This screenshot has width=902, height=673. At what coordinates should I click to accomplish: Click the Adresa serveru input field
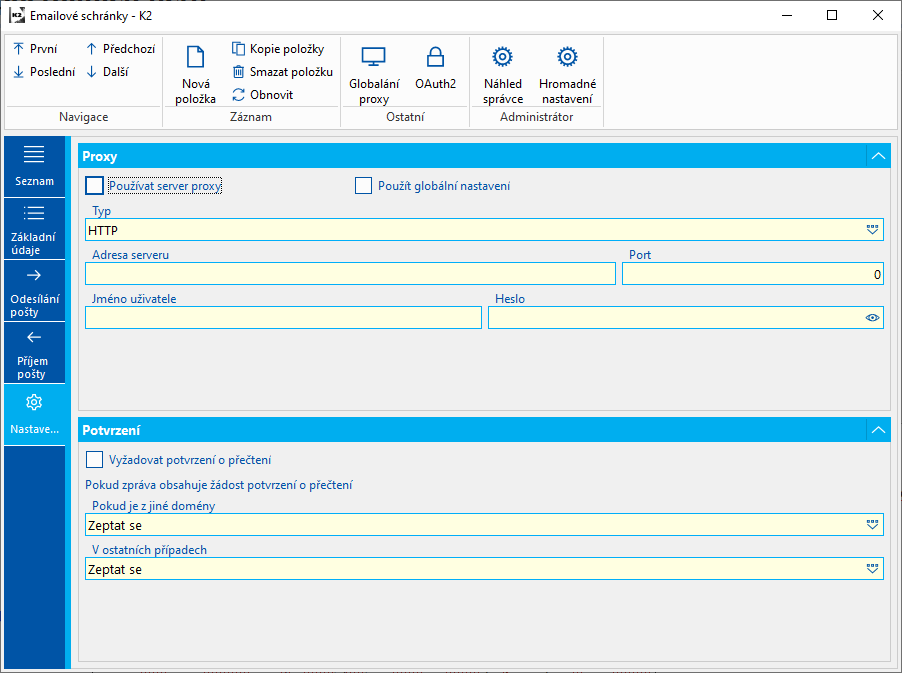[x=350, y=274]
